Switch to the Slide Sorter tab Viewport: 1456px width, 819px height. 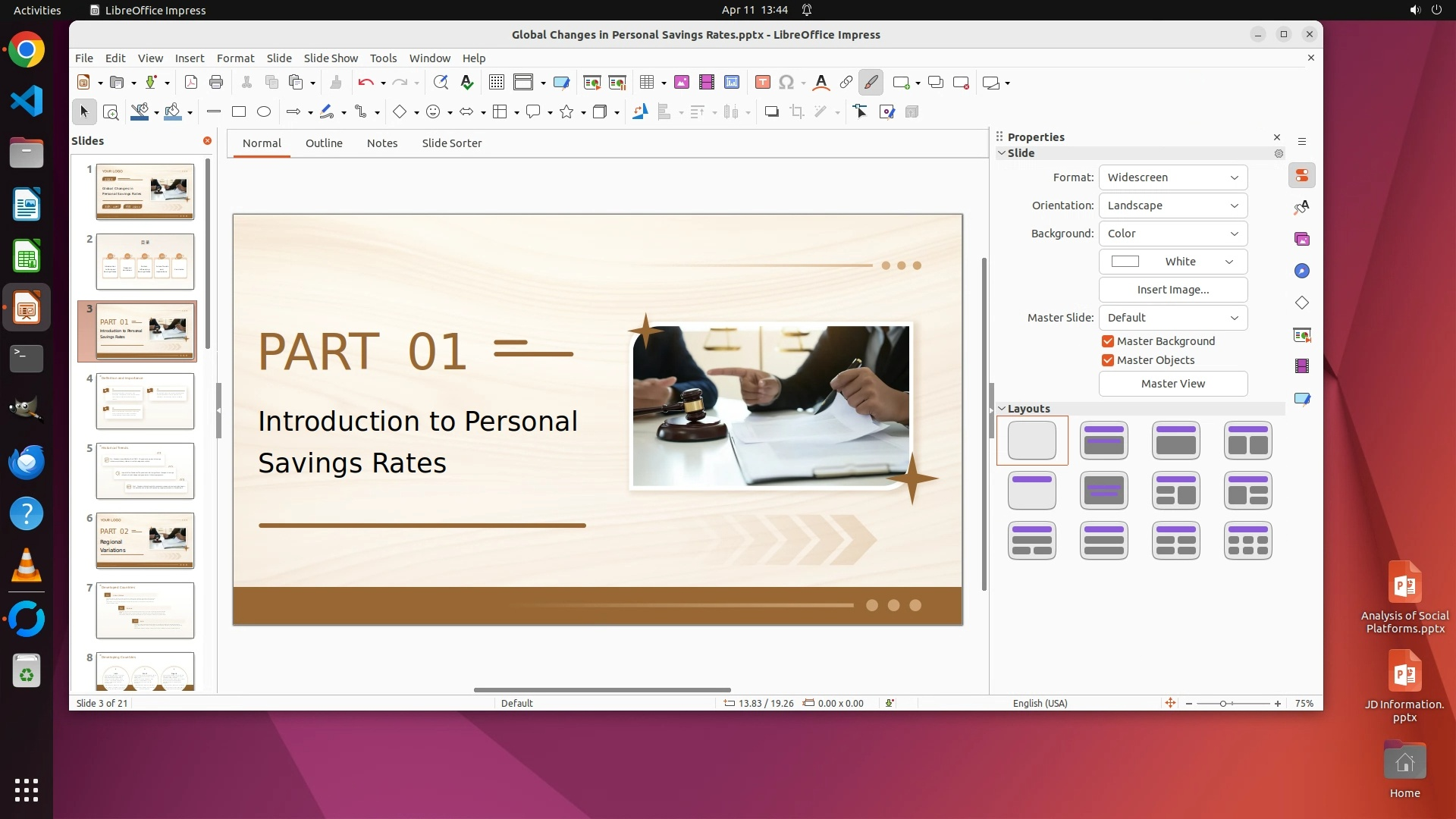coord(451,143)
